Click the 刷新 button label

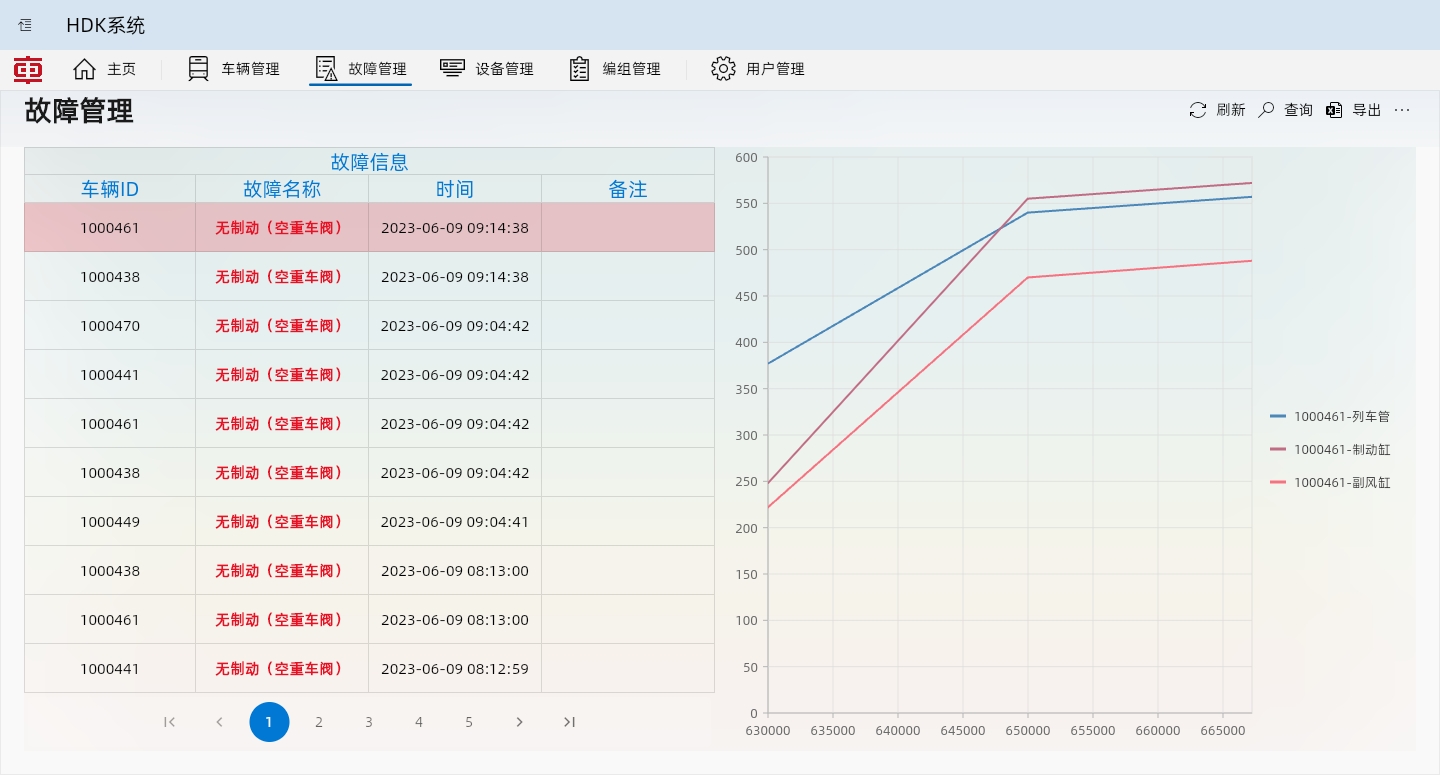click(x=1231, y=110)
